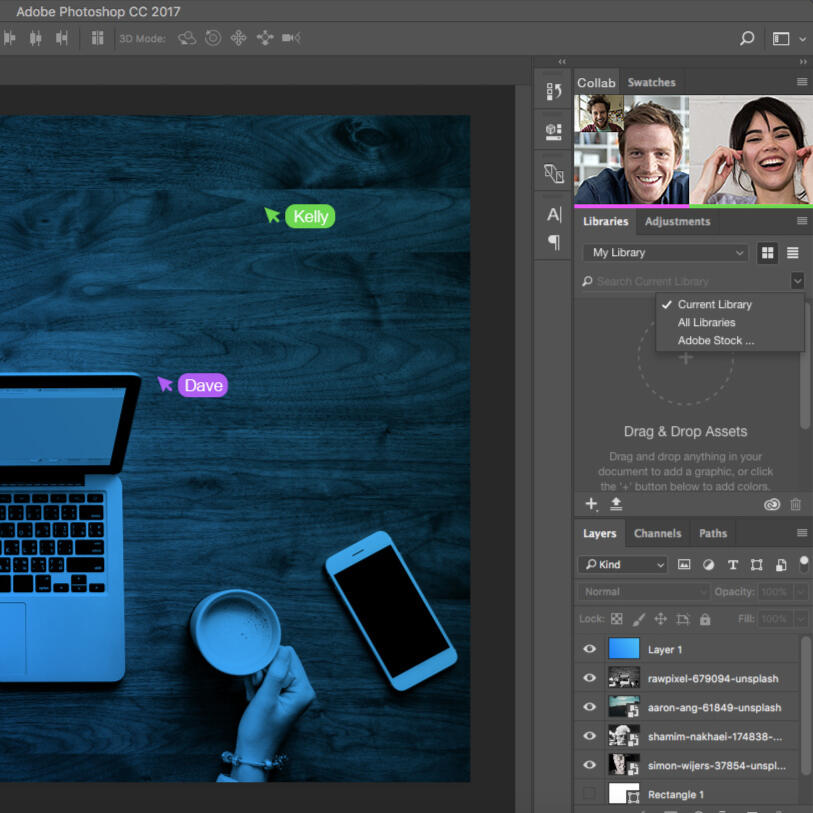Image resolution: width=813 pixels, height=813 pixels.
Task: Open the My Library dropdown
Action: click(x=666, y=253)
